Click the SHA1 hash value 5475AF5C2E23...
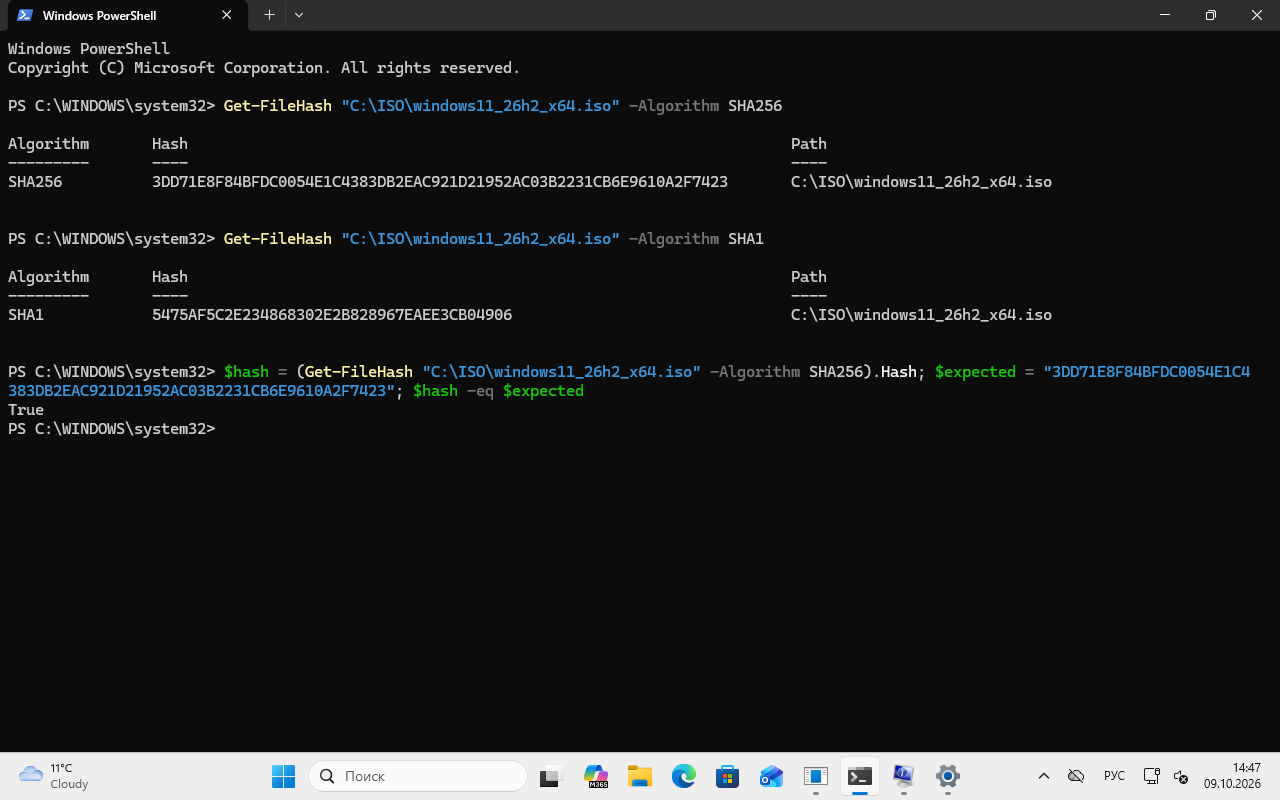1280x800 pixels. pyautogui.click(x=332, y=315)
